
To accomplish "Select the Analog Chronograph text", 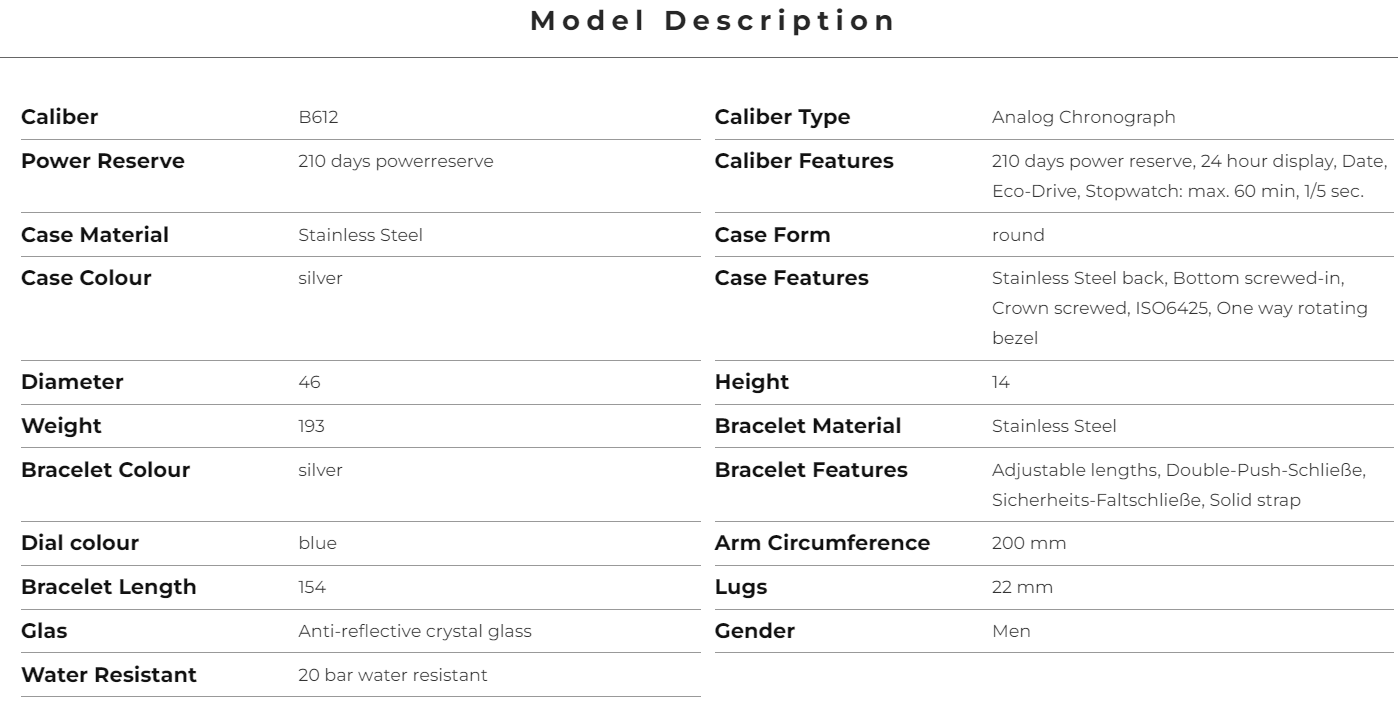I will click(x=1084, y=117).
